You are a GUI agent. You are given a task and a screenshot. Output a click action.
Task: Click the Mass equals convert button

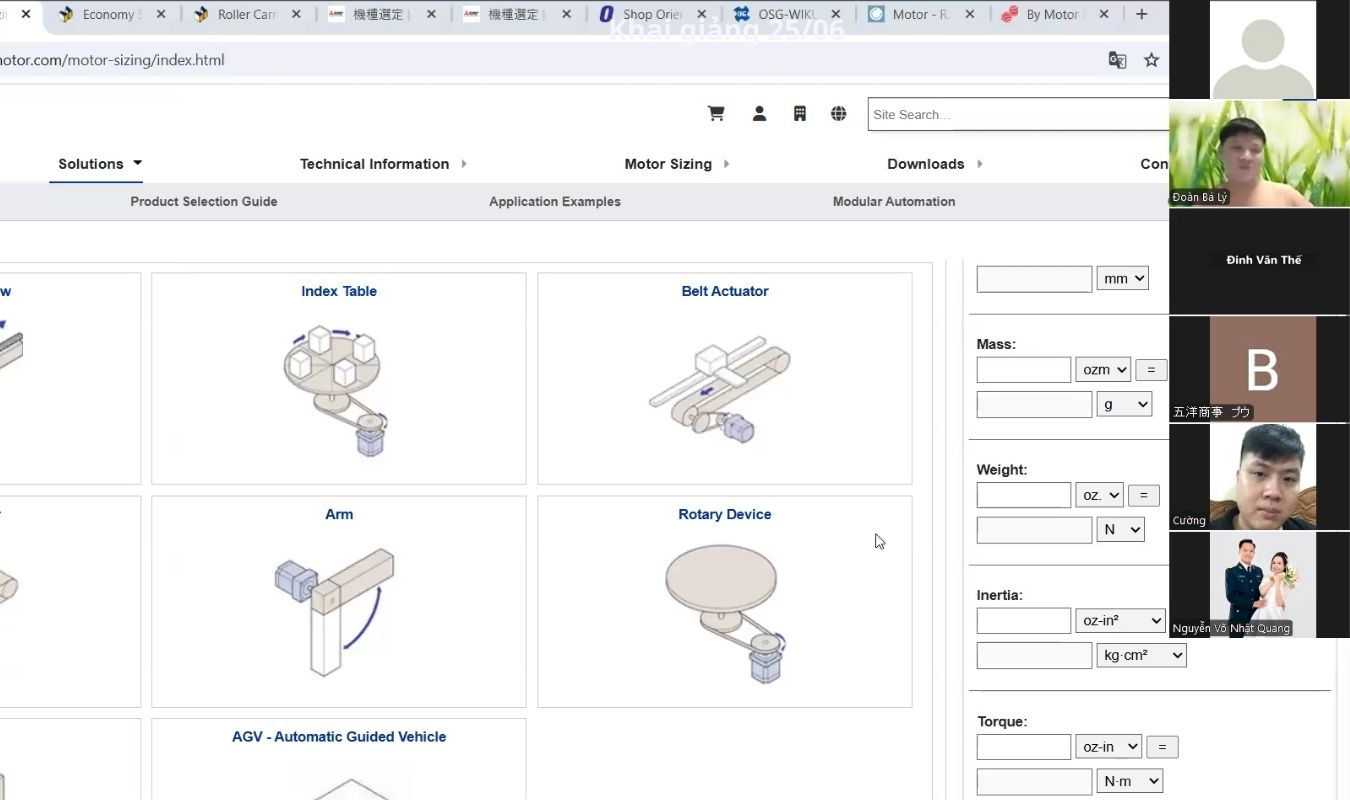1151,370
